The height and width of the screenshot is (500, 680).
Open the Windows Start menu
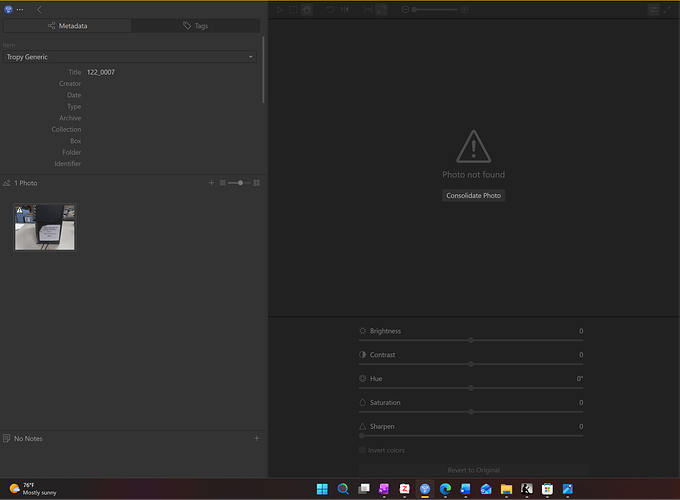coord(322,489)
